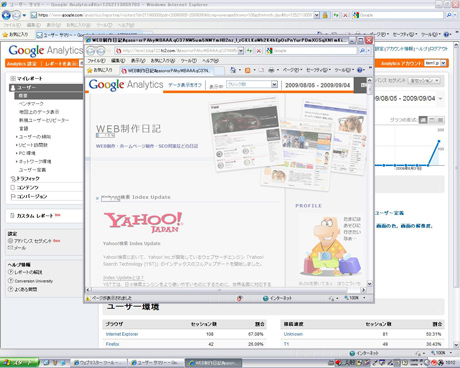Open 編集 menu in front browser window
This screenshot has height=368, width=460.
click(x=118, y=61)
